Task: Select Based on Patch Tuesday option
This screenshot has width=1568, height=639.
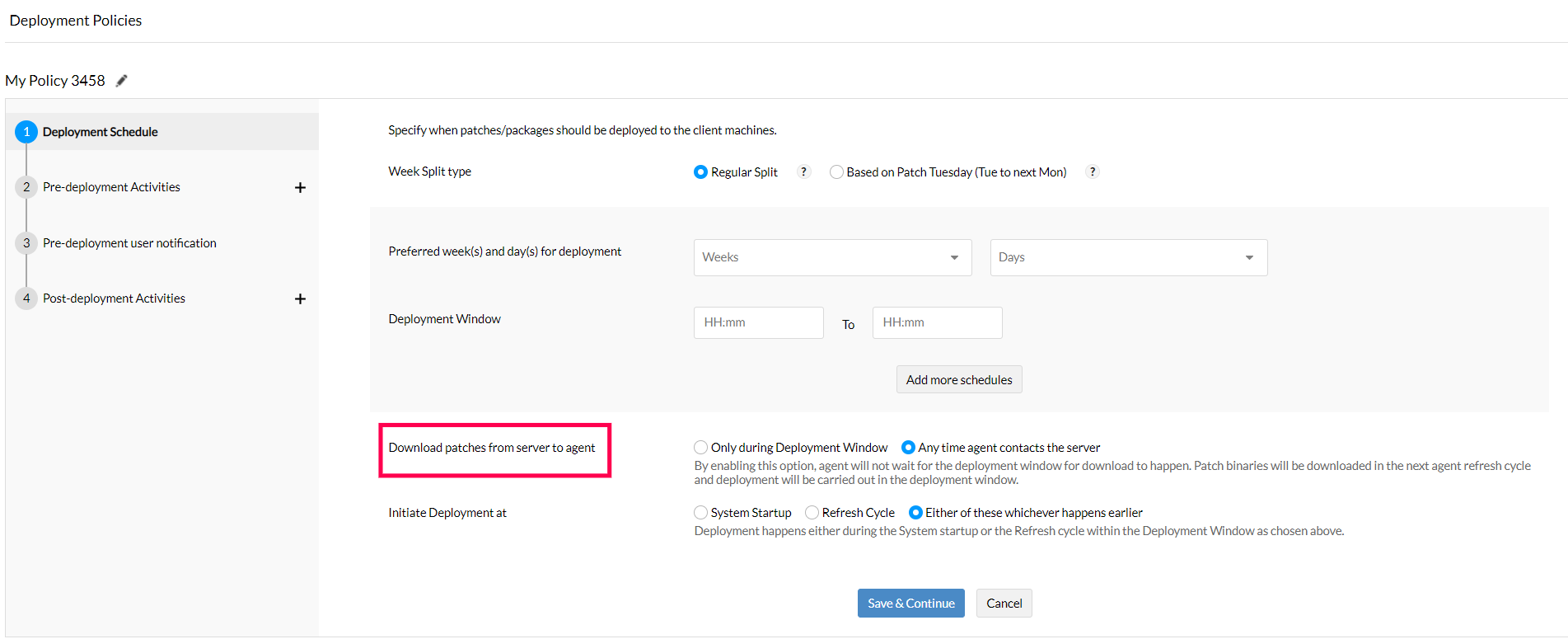Action: [836, 171]
